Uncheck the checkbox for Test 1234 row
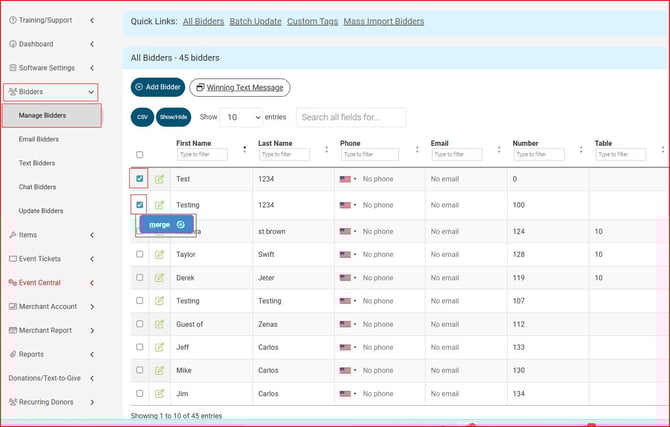This screenshot has height=427, width=670. 140,179
